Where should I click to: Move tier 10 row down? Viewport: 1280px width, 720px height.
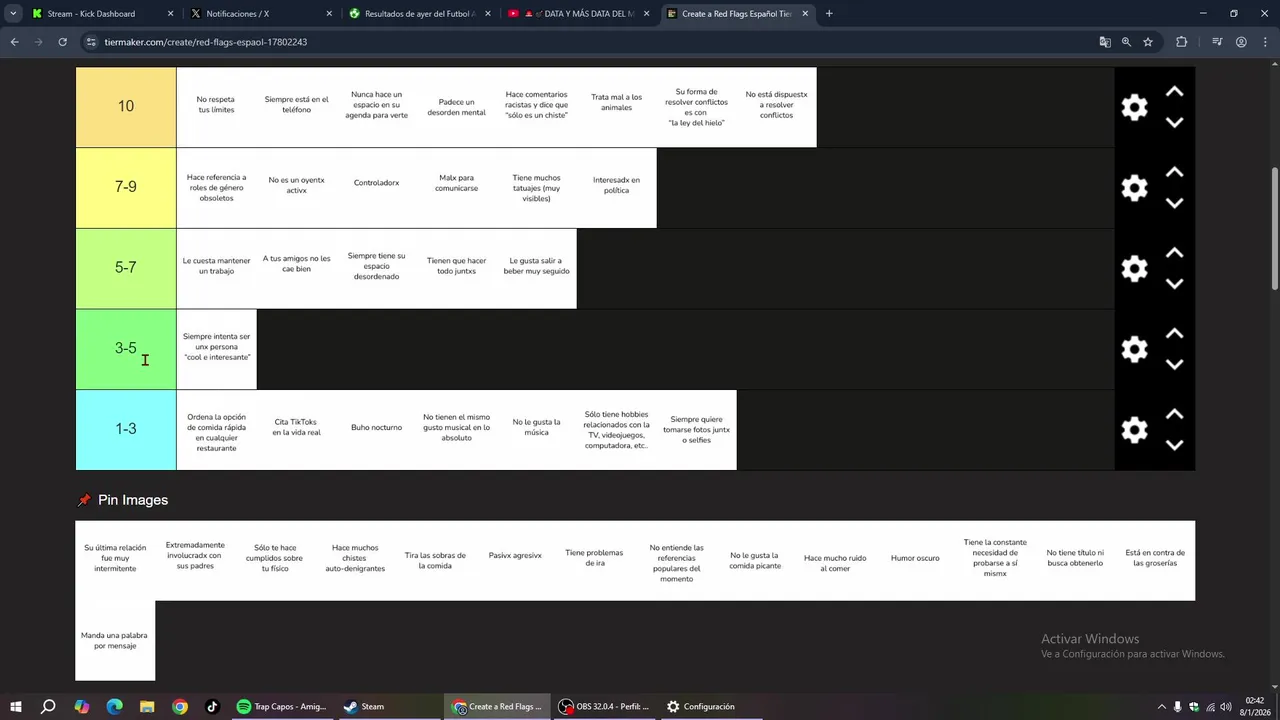[x=1175, y=122]
